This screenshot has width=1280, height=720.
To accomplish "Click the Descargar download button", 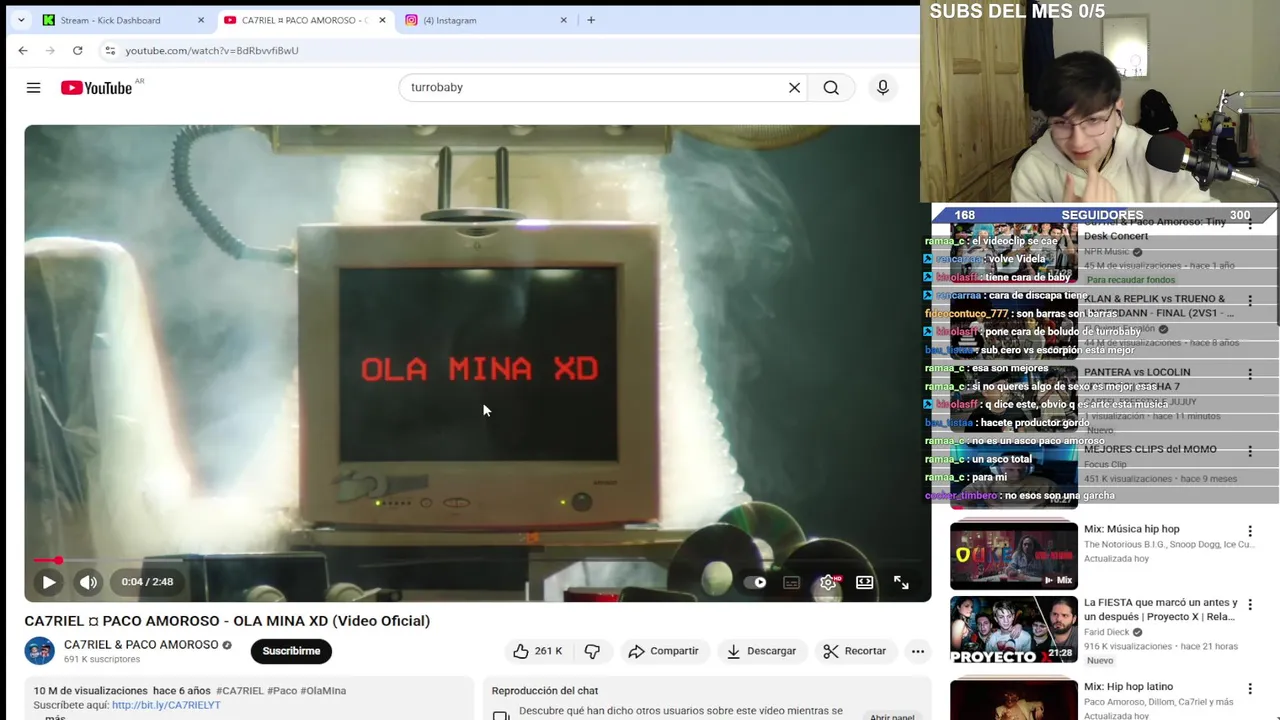I will 761,651.
